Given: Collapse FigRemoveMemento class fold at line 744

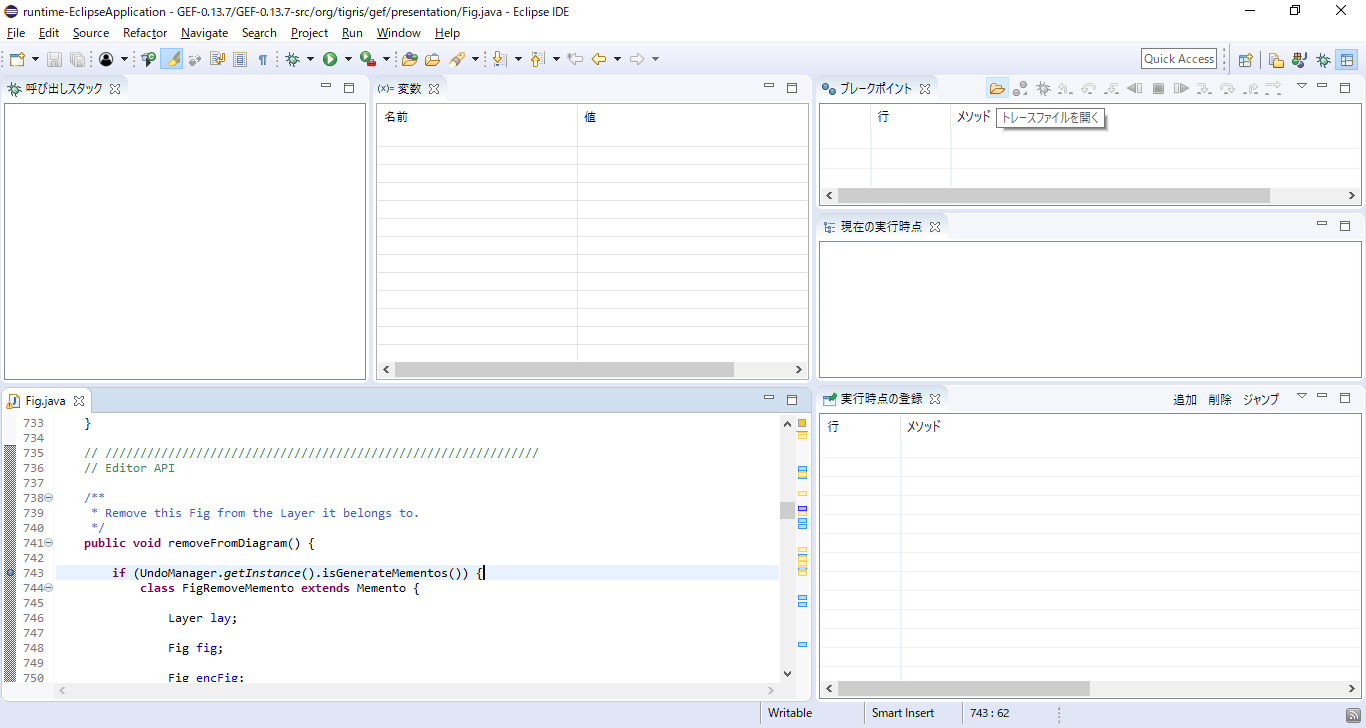Looking at the screenshot, I should pyautogui.click(x=48, y=588).
